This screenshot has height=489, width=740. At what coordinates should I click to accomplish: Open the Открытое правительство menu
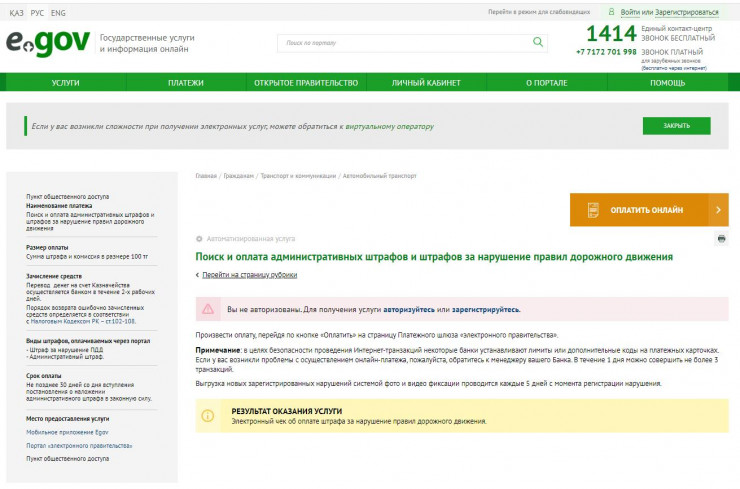pos(306,83)
